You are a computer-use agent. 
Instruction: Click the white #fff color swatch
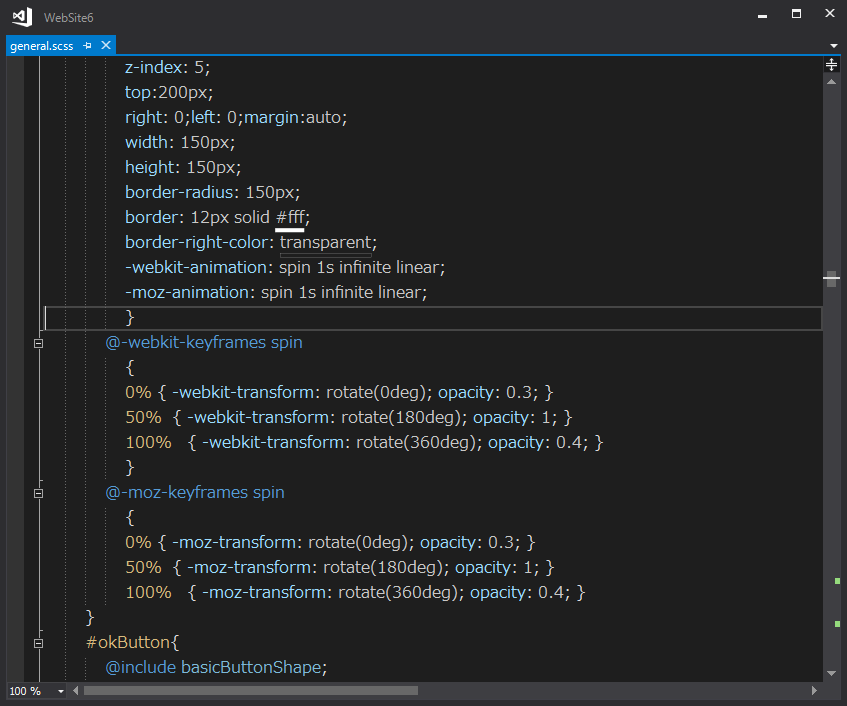click(x=289, y=230)
